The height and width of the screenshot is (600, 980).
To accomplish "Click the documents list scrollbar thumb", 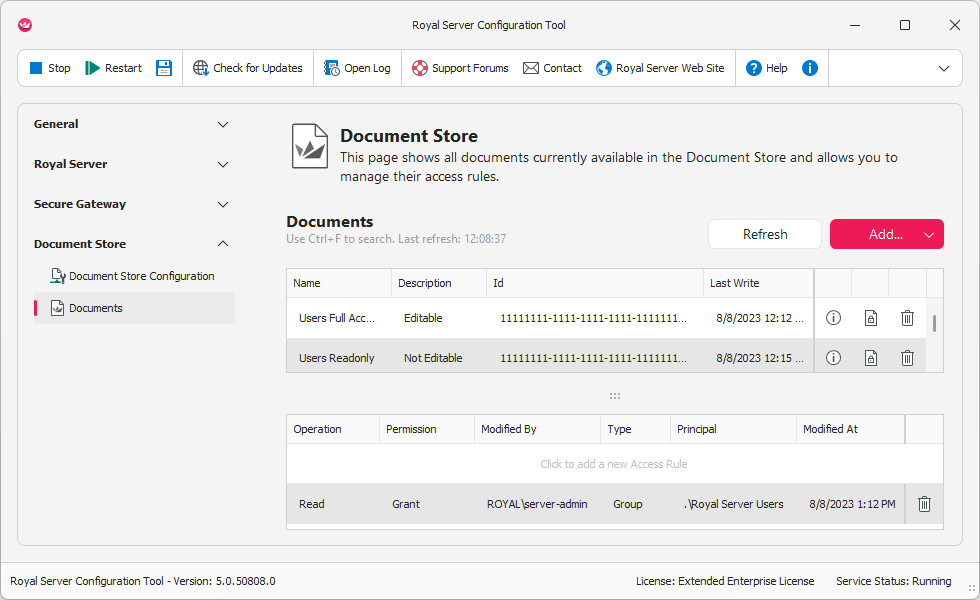I will click(934, 323).
